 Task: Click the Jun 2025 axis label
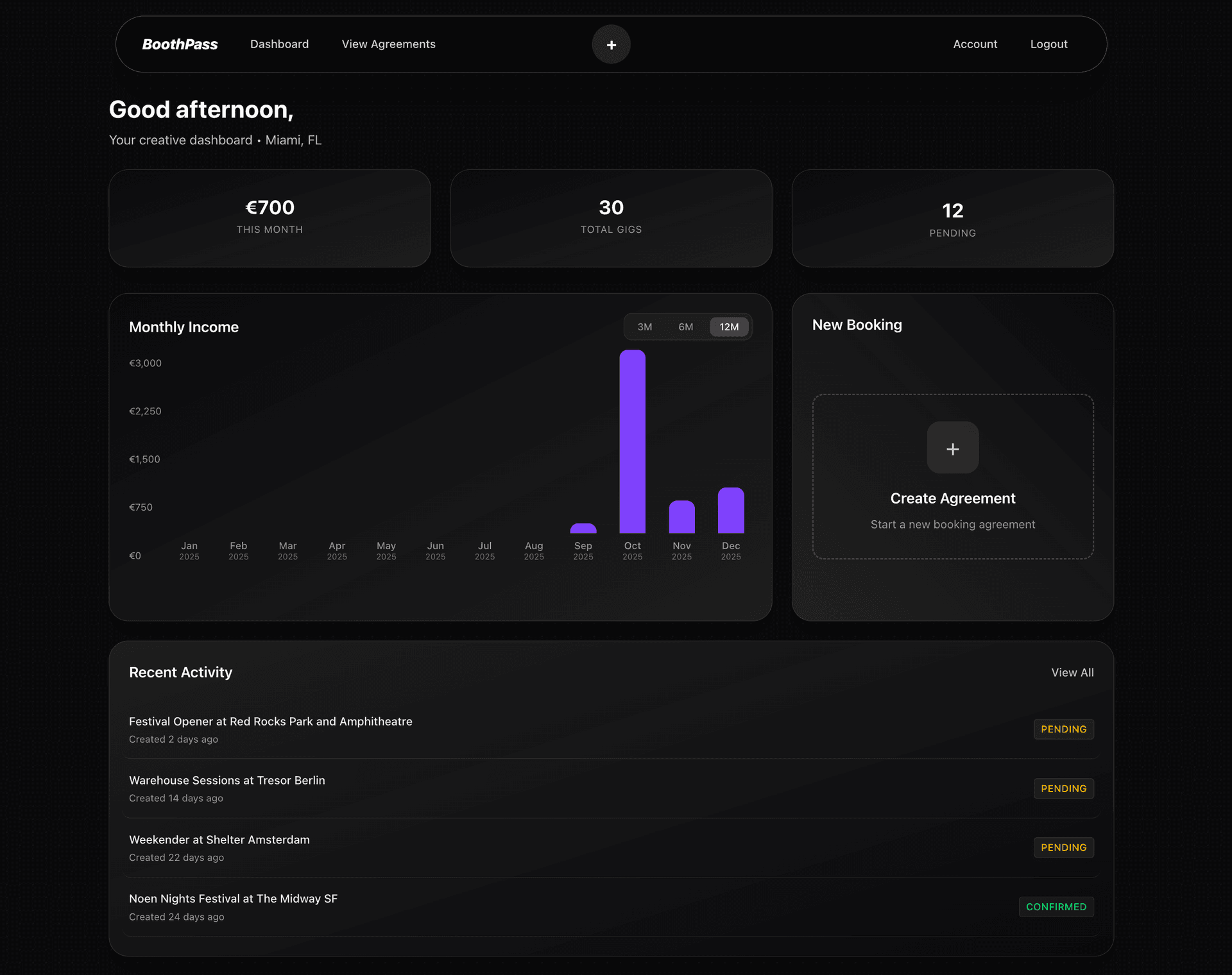(435, 550)
